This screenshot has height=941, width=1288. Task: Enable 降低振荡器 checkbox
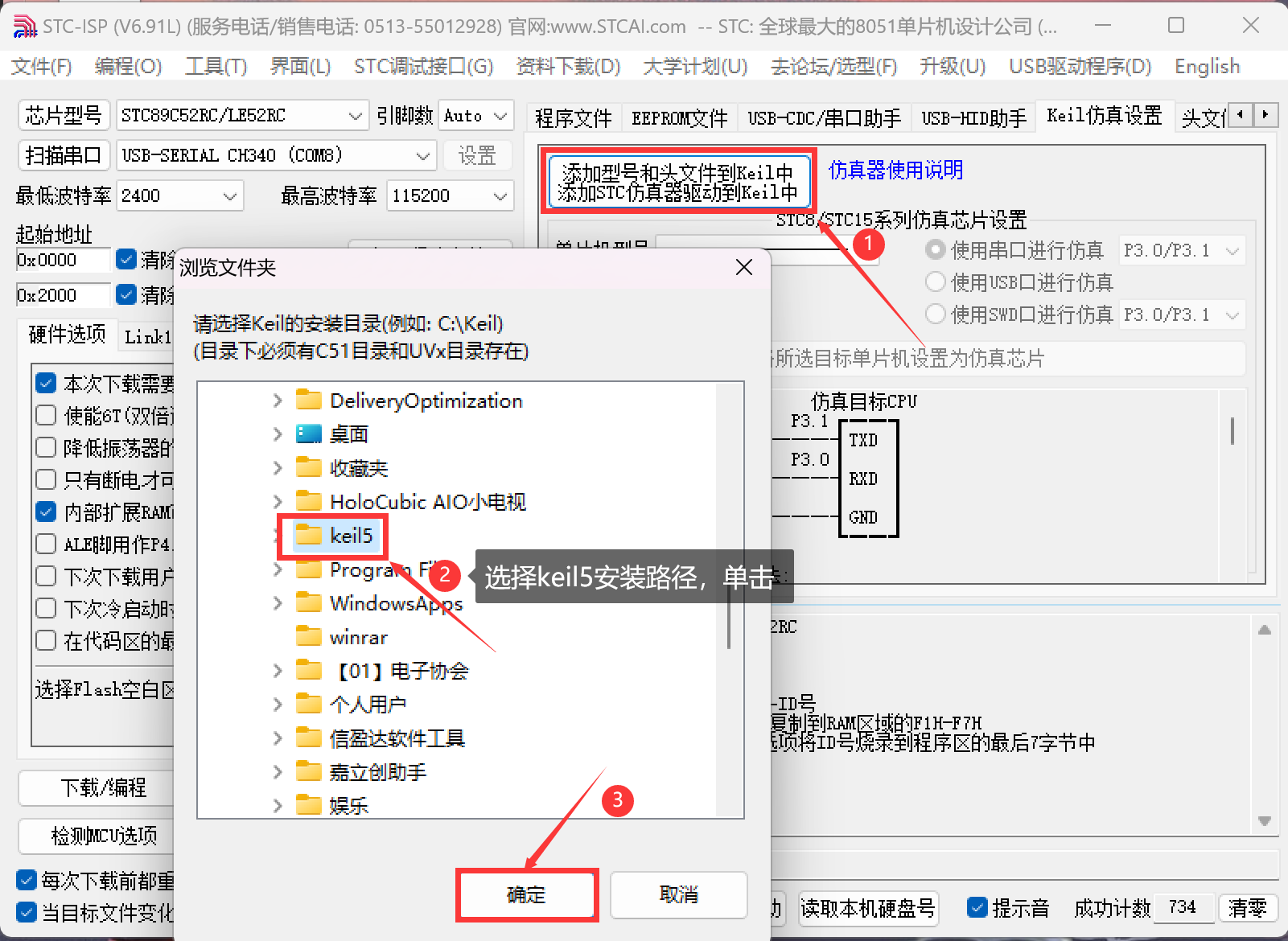tap(46, 447)
